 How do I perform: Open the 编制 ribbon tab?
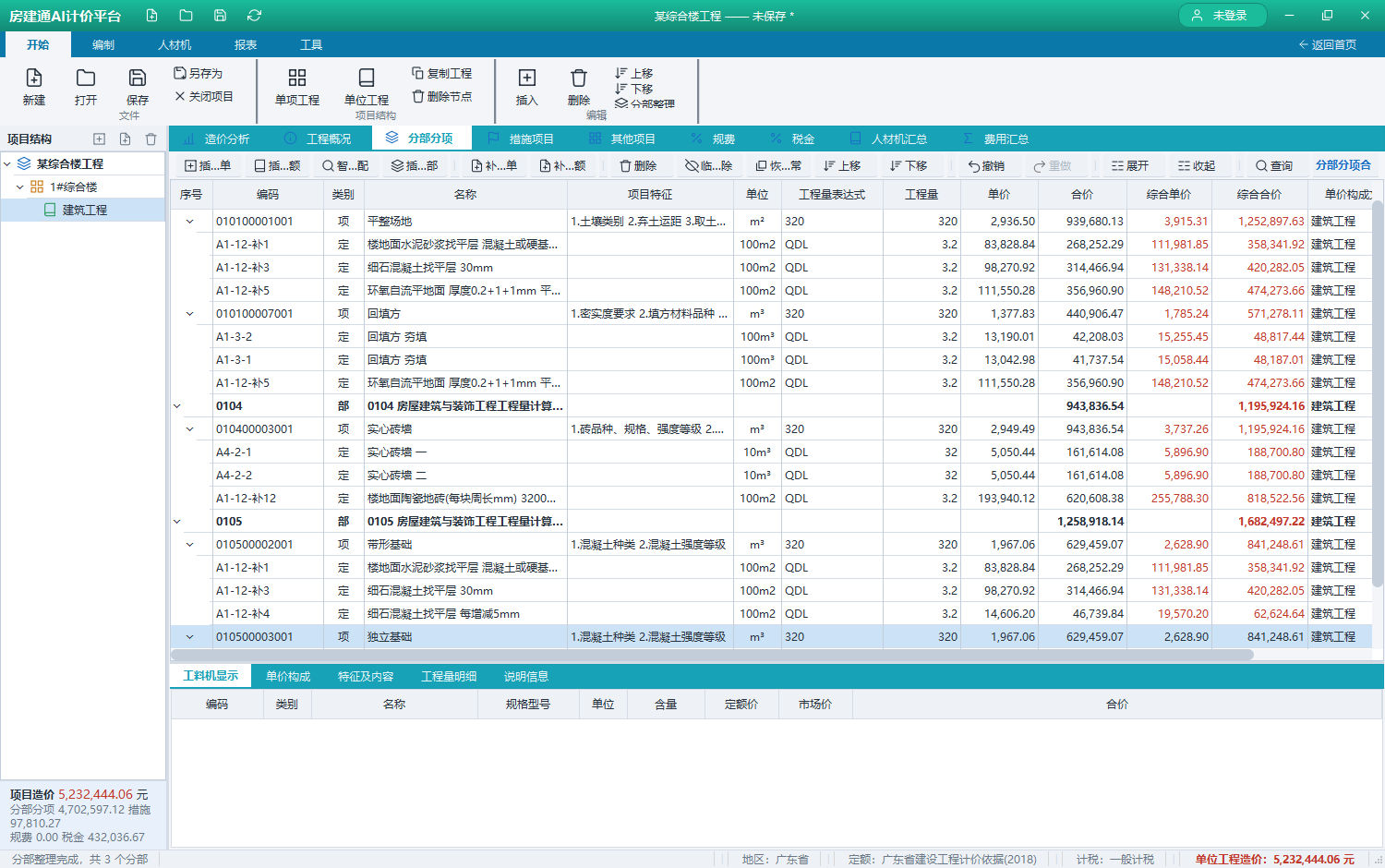pos(103,45)
